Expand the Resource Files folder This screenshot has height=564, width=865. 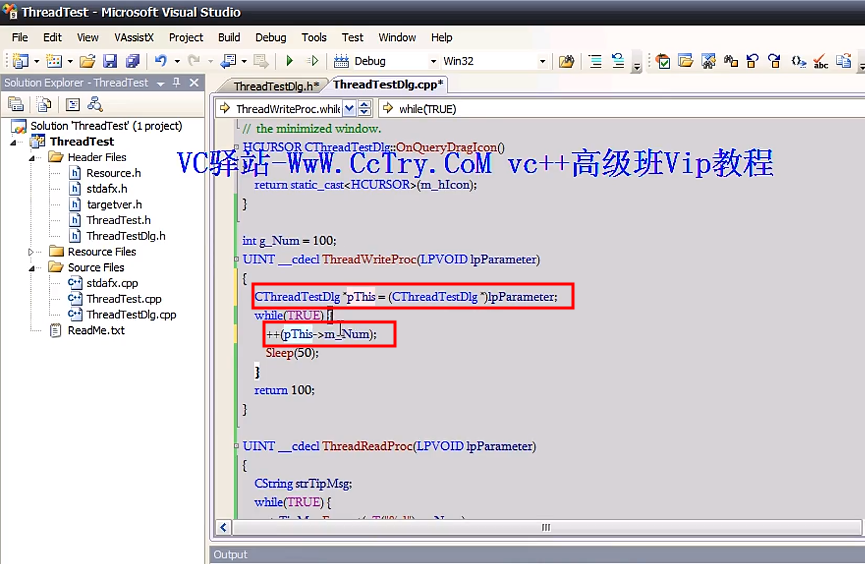[x=31, y=252]
